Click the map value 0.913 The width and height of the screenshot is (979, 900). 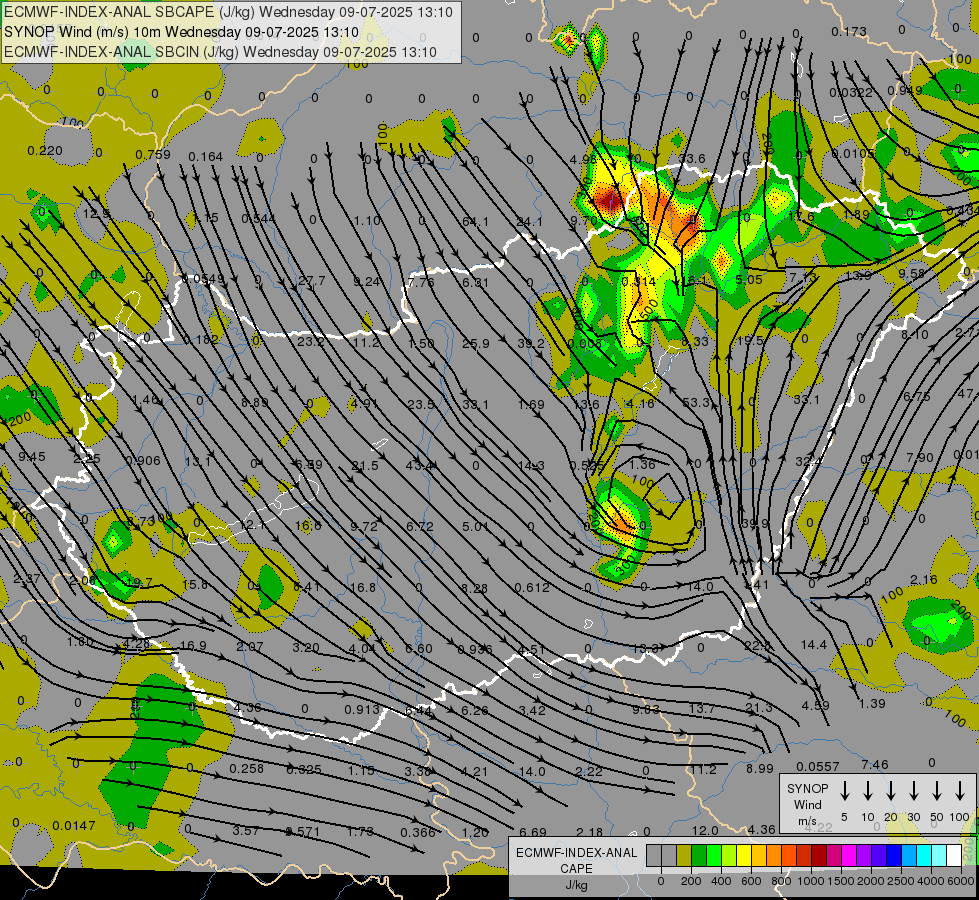(362, 710)
